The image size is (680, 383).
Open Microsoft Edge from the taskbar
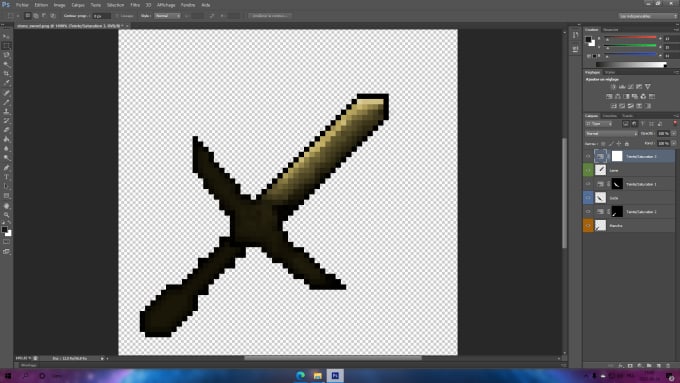[x=300, y=376]
